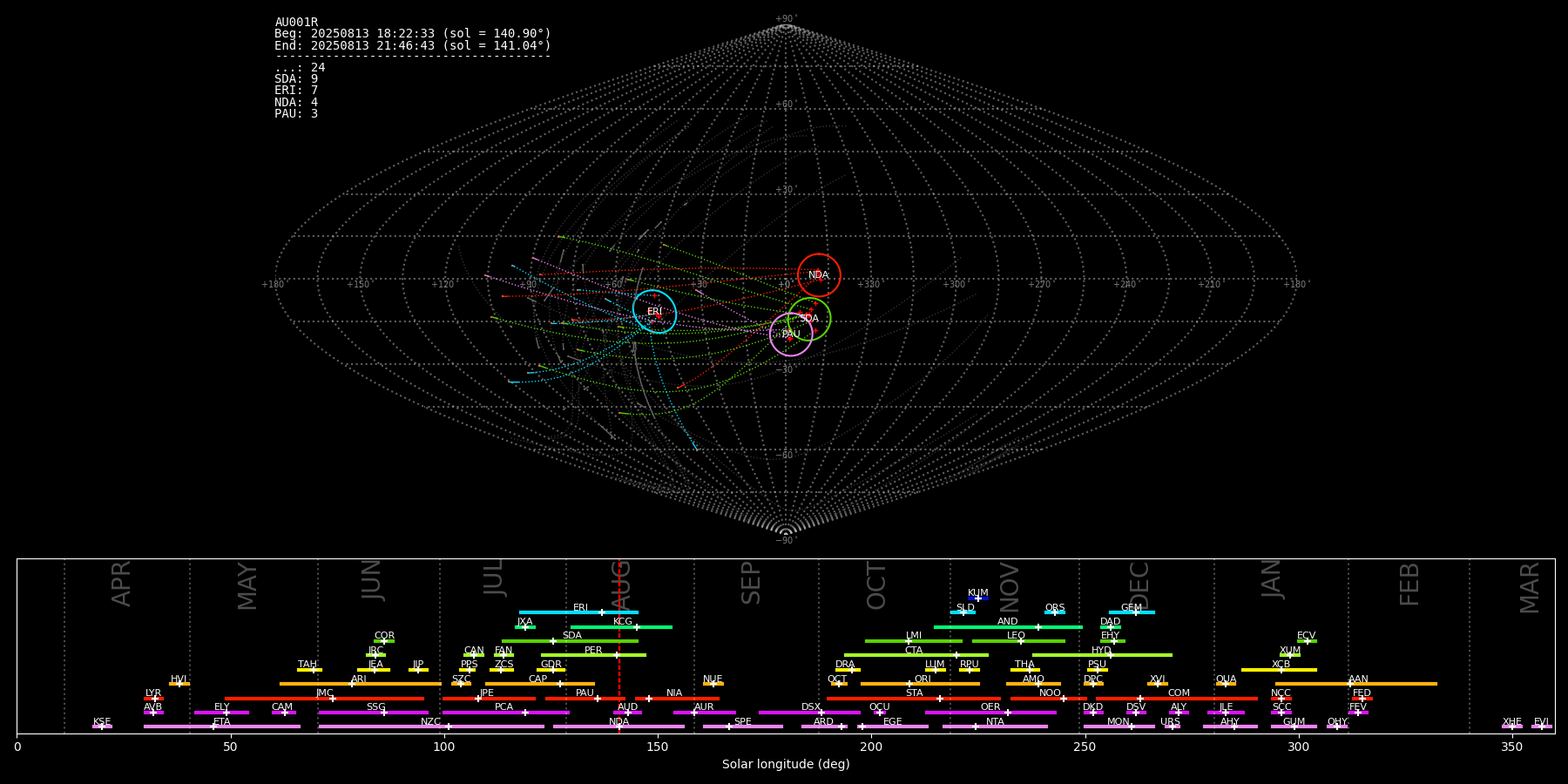Viewport: 1568px width, 784px height.
Task: Click the FEB month label on timeline
Action: [1409, 584]
